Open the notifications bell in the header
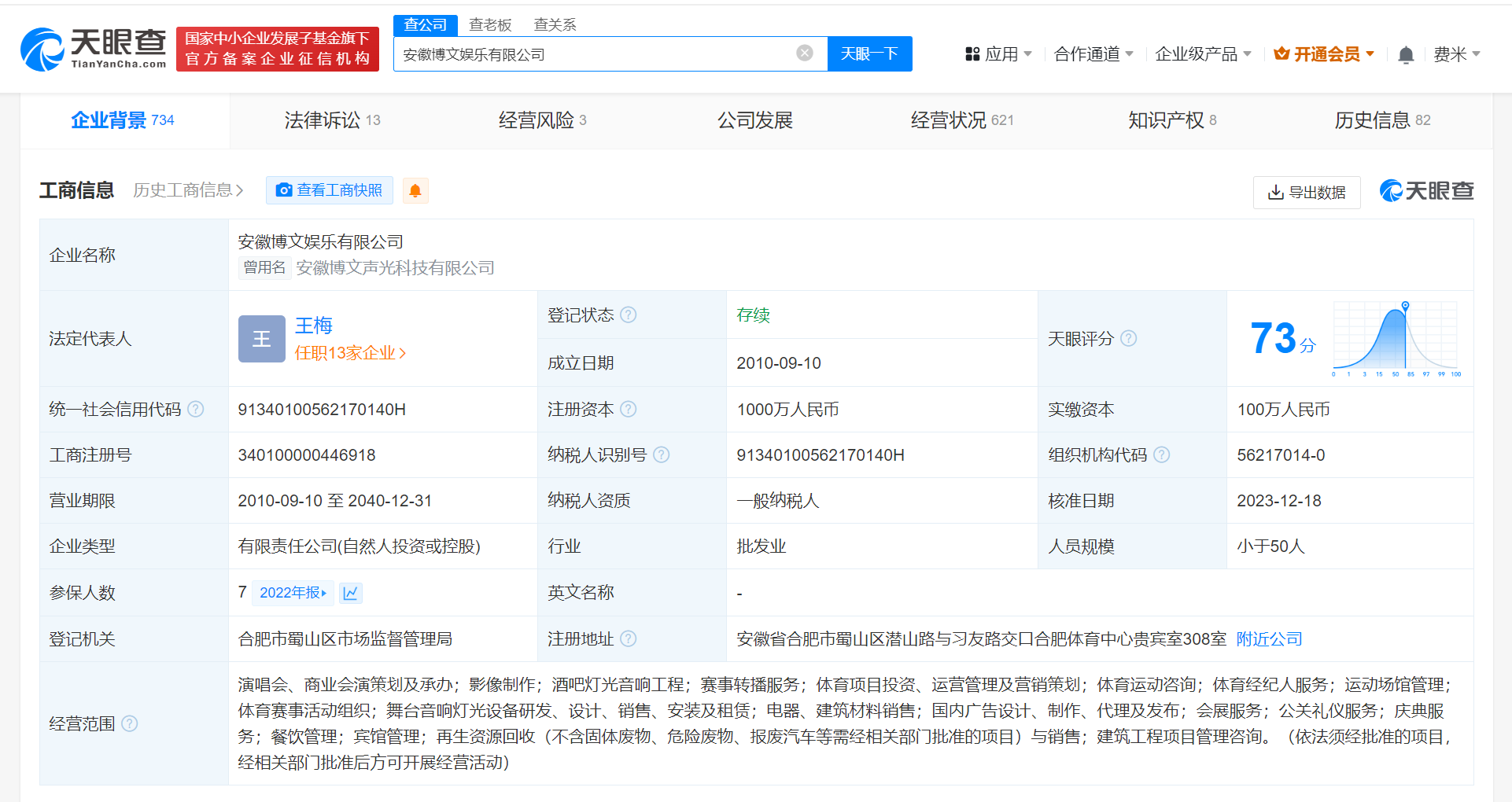The width and height of the screenshot is (1512, 802). (x=1406, y=54)
